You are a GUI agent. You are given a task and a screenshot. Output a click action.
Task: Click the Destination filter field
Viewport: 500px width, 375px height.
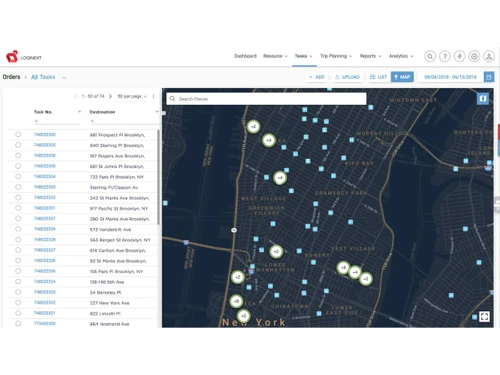[123, 121]
